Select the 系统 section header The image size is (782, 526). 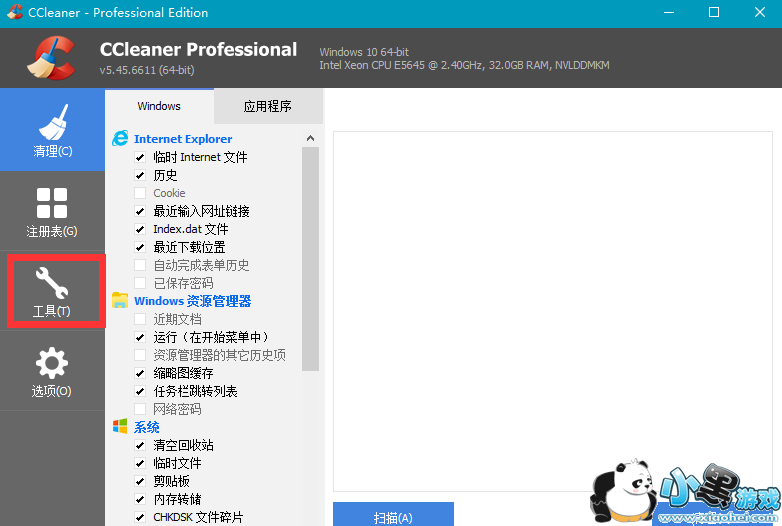(x=147, y=427)
